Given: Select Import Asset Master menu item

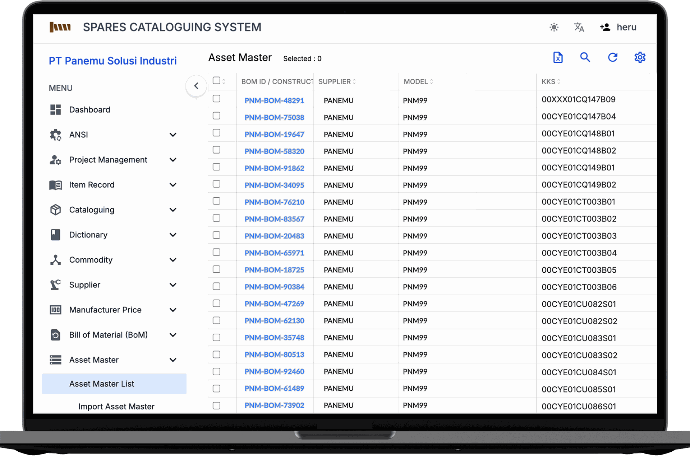Looking at the screenshot, I should click(116, 406).
